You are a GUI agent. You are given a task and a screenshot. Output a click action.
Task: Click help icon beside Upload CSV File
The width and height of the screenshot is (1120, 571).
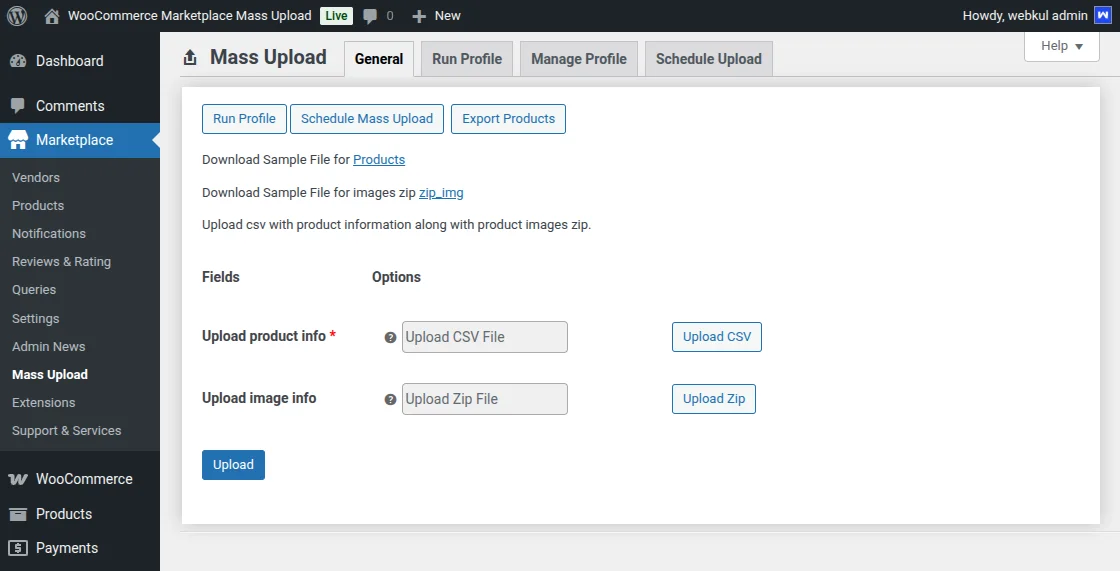[x=391, y=338]
